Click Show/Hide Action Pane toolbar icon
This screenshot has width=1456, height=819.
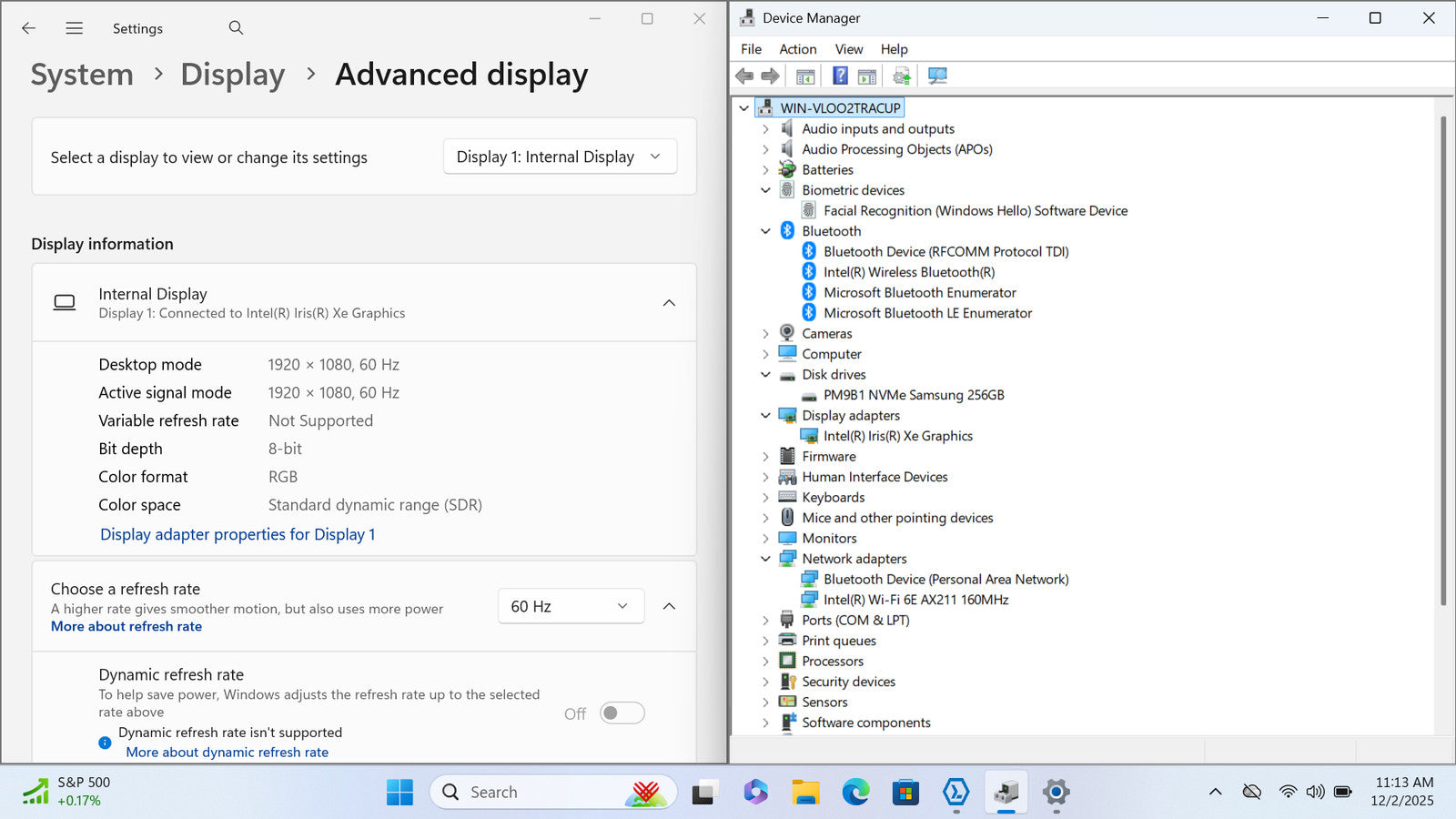click(867, 76)
